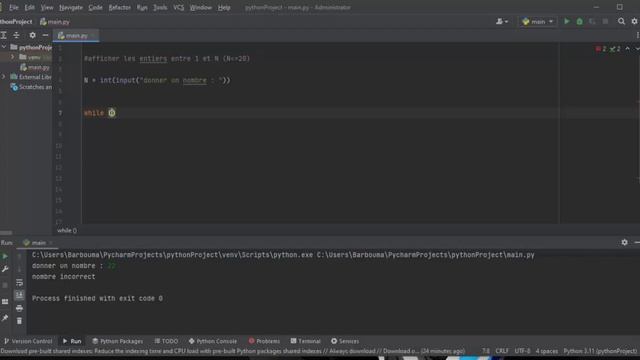
Task: Click the Collapse All icon in the Project panel
Action: pyautogui.click(x=16, y=36)
